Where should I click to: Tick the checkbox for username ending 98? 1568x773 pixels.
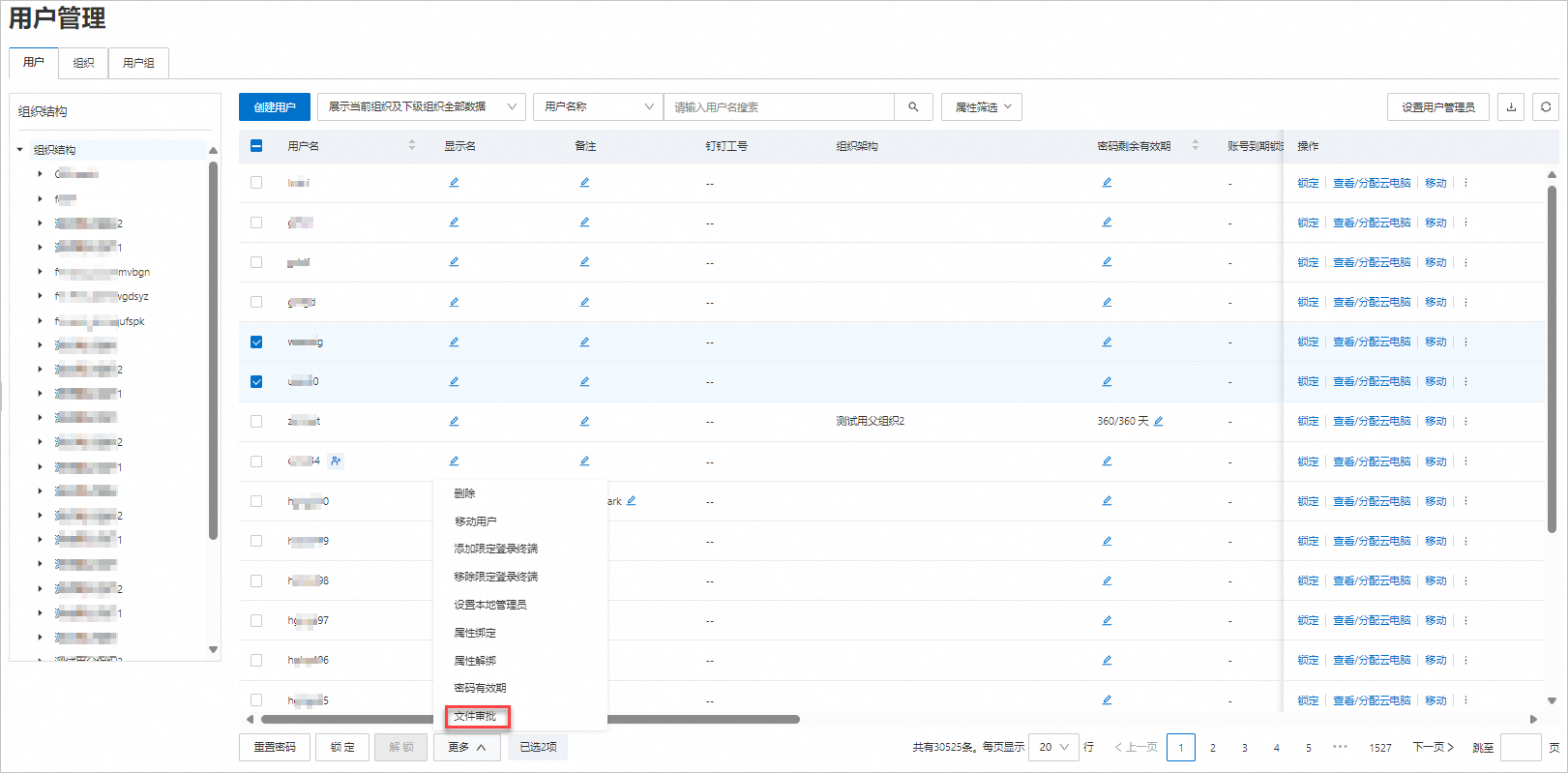pos(256,580)
